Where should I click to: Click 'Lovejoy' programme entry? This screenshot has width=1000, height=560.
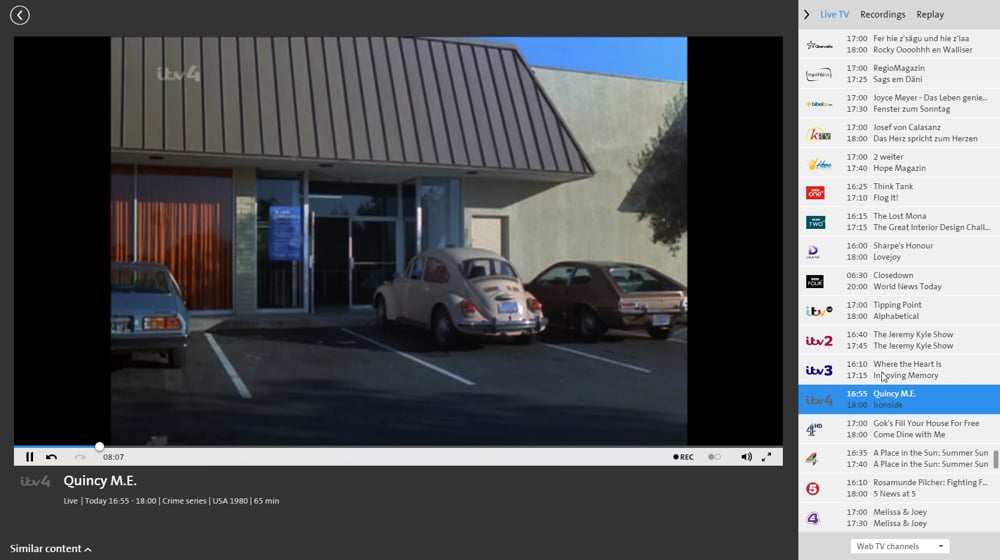point(887,257)
